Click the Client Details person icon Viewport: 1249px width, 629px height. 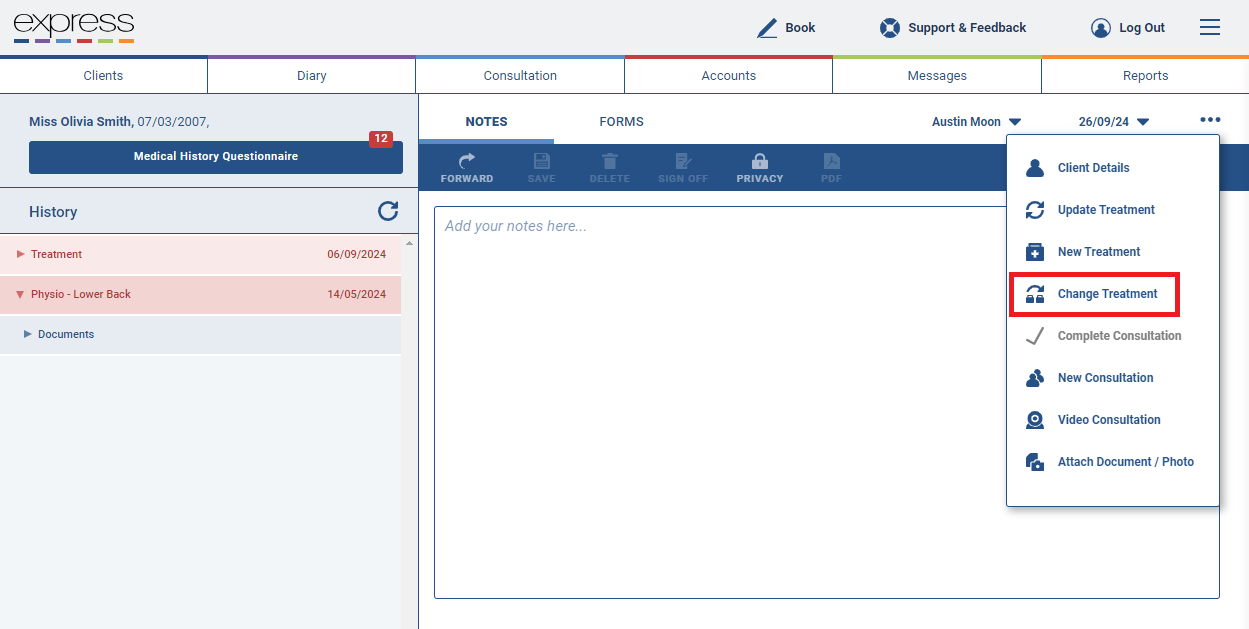point(1035,168)
